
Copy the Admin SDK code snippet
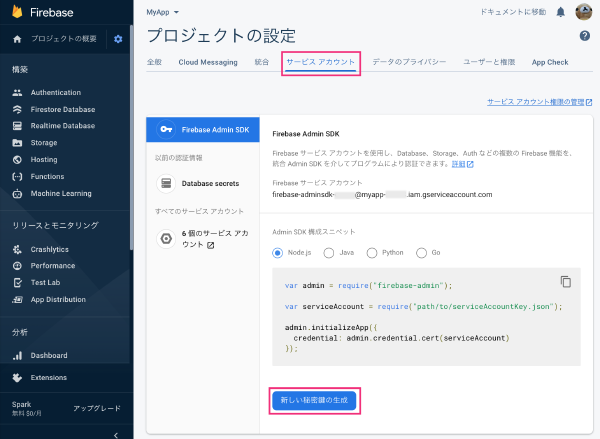(x=565, y=281)
